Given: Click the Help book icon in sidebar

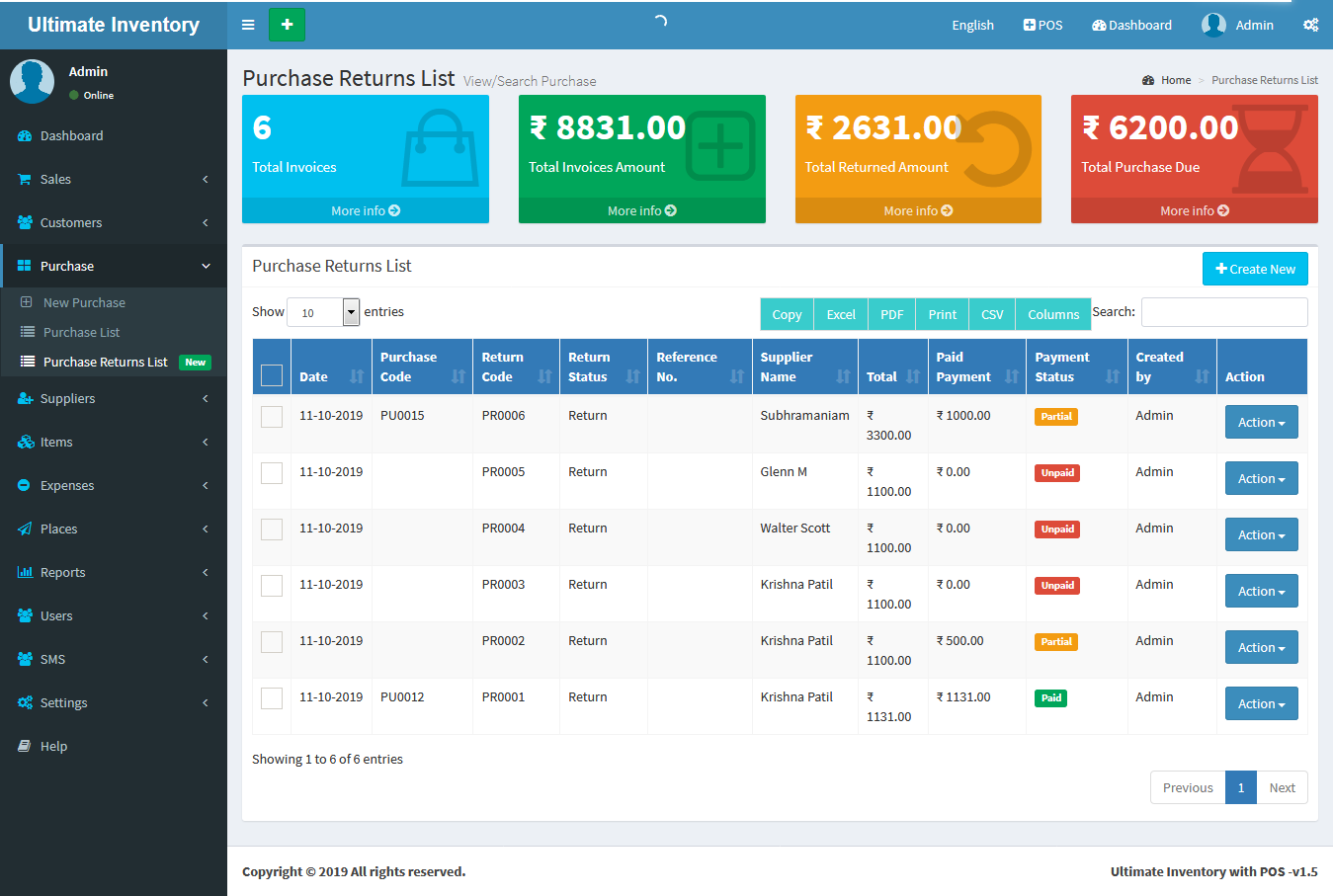Looking at the screenshot, I should click(25, 746).
